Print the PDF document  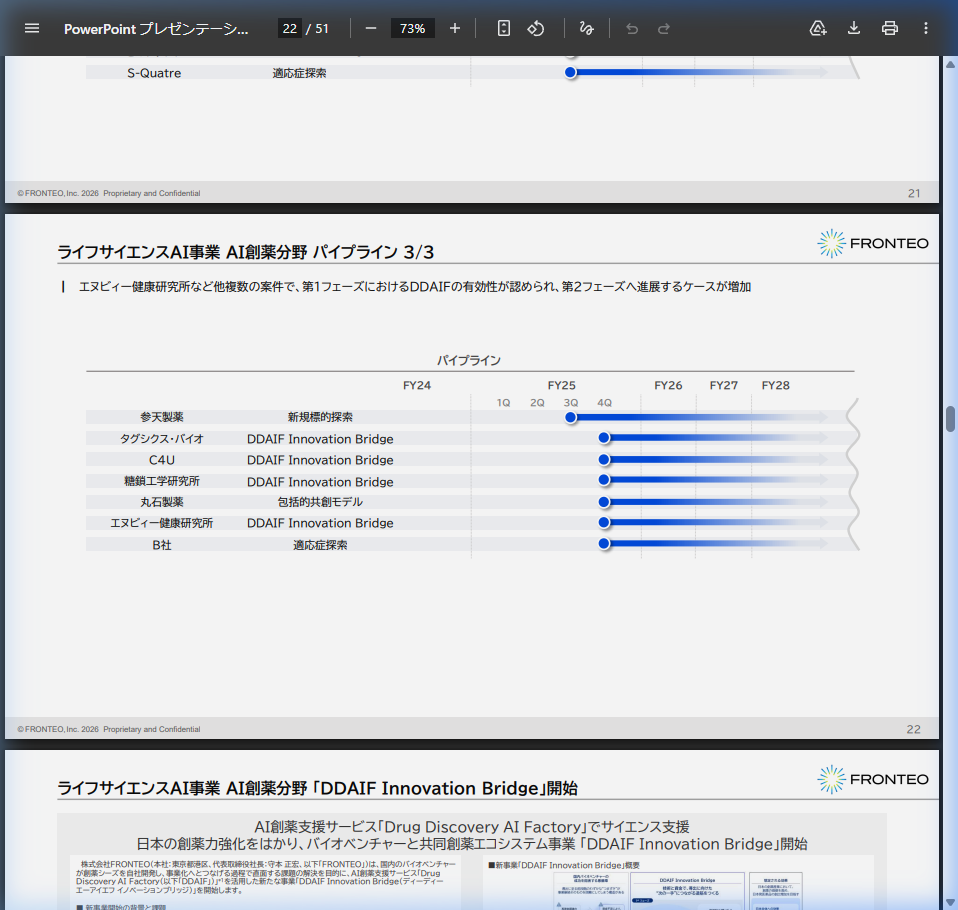point(890,28)
